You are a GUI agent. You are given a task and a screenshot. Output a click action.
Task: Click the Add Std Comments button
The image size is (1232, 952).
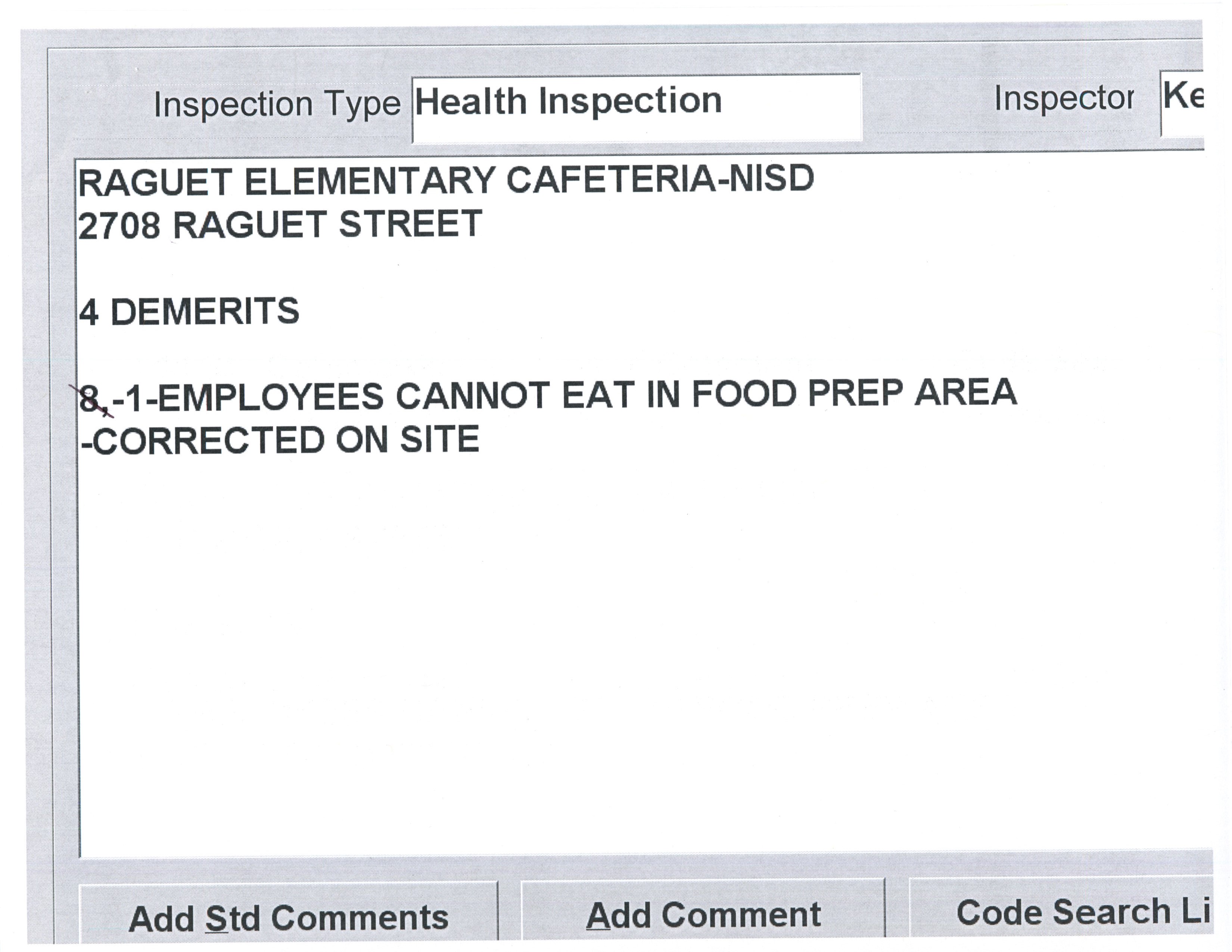click(x=288, y=918)
